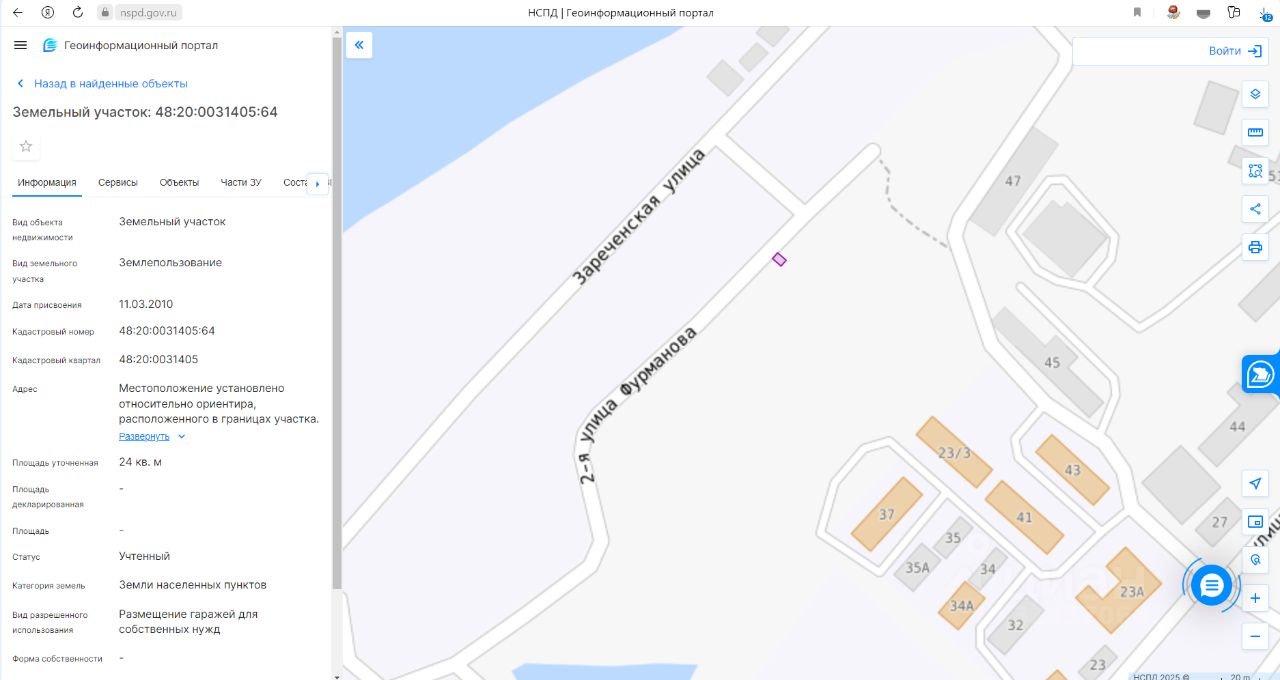Screen dimensions: 1280x680
Task: Switch to the Объекты tab
Action: pyautogui.click(x=179, y=182)
